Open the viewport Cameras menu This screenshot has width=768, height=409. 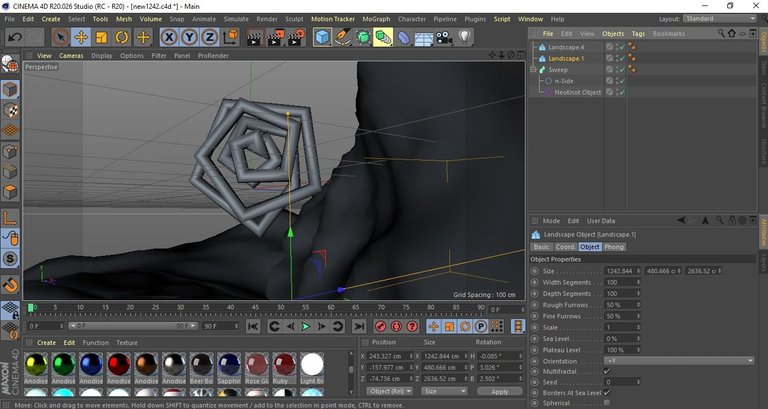coord(71,56)
